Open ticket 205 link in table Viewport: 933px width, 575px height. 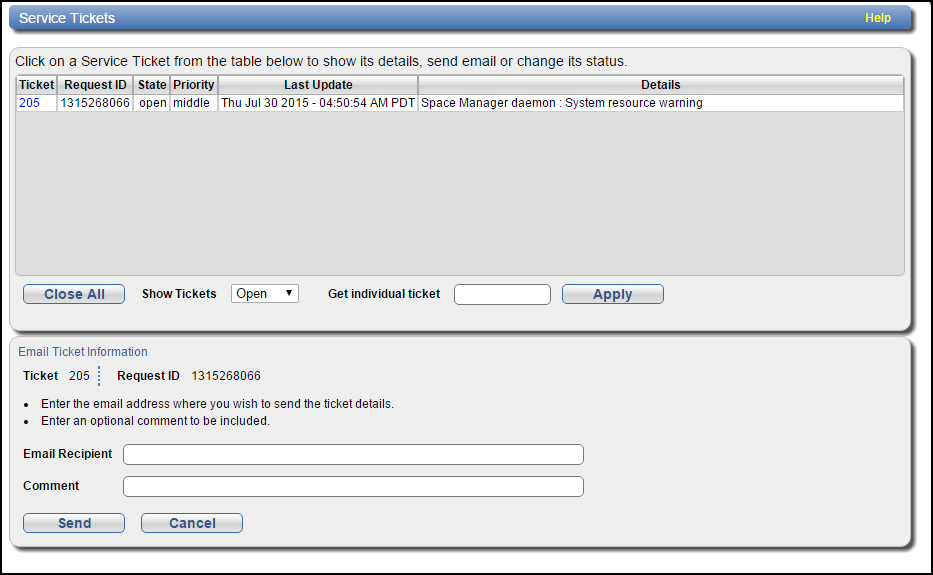pos(29,103)
